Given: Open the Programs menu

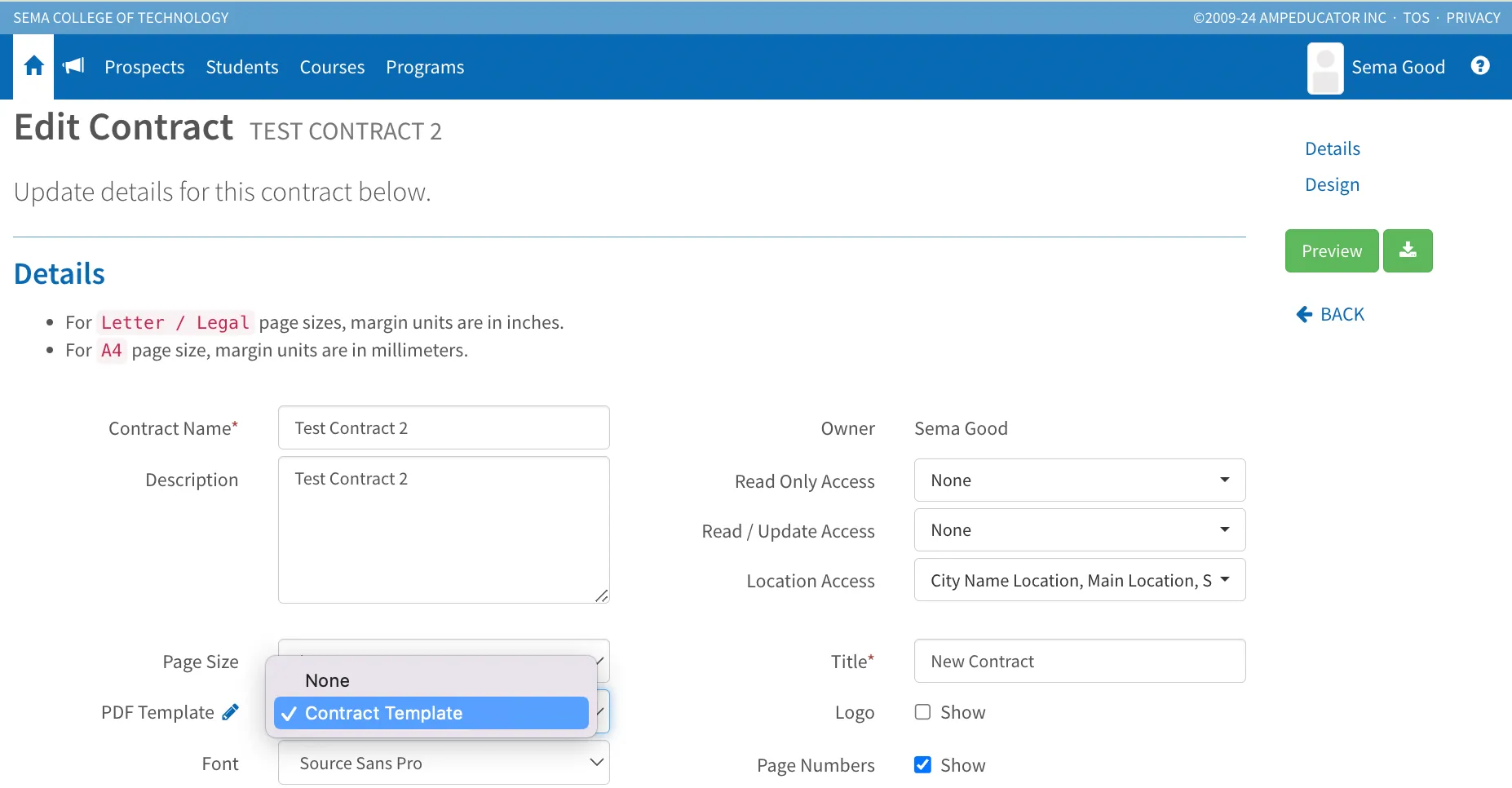Looking at the screenshot, I should [425, 67].
